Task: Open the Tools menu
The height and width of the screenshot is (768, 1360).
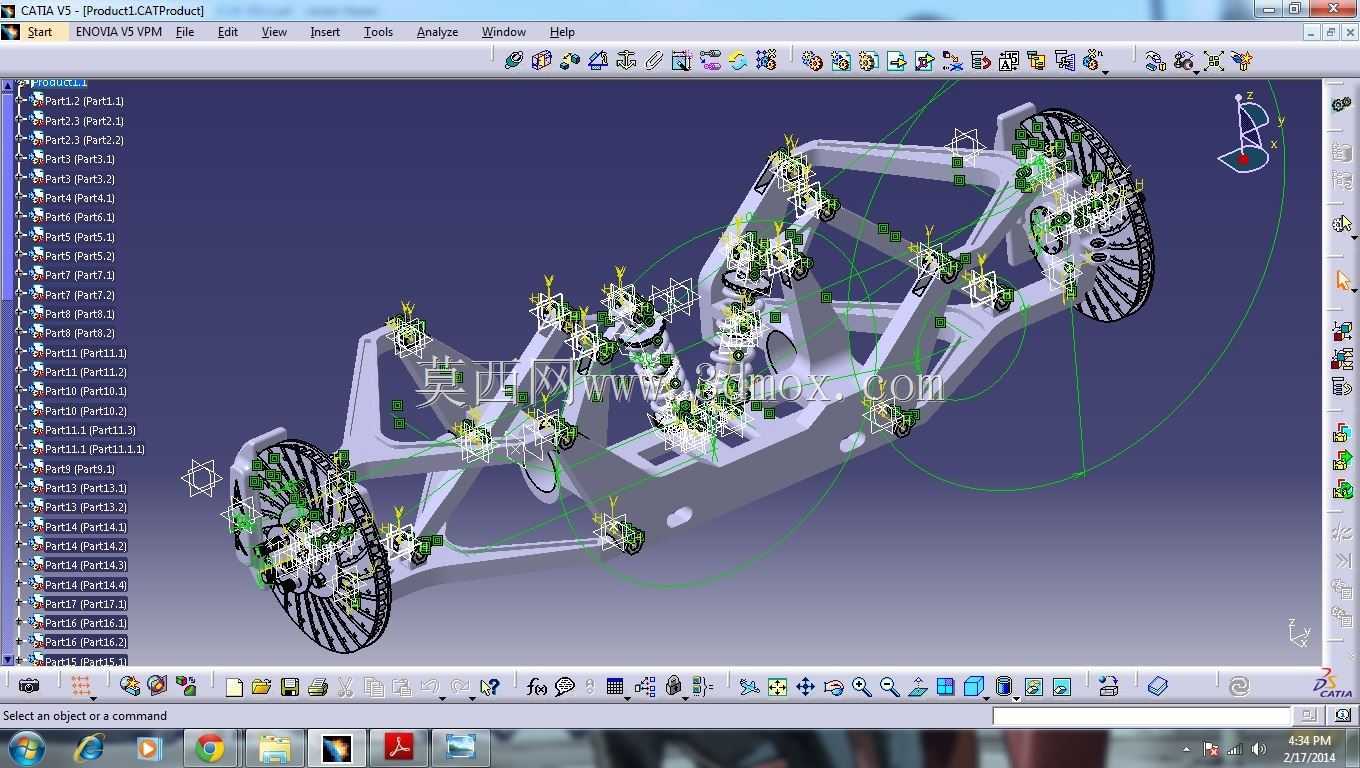Action: (x=378, y=32)
